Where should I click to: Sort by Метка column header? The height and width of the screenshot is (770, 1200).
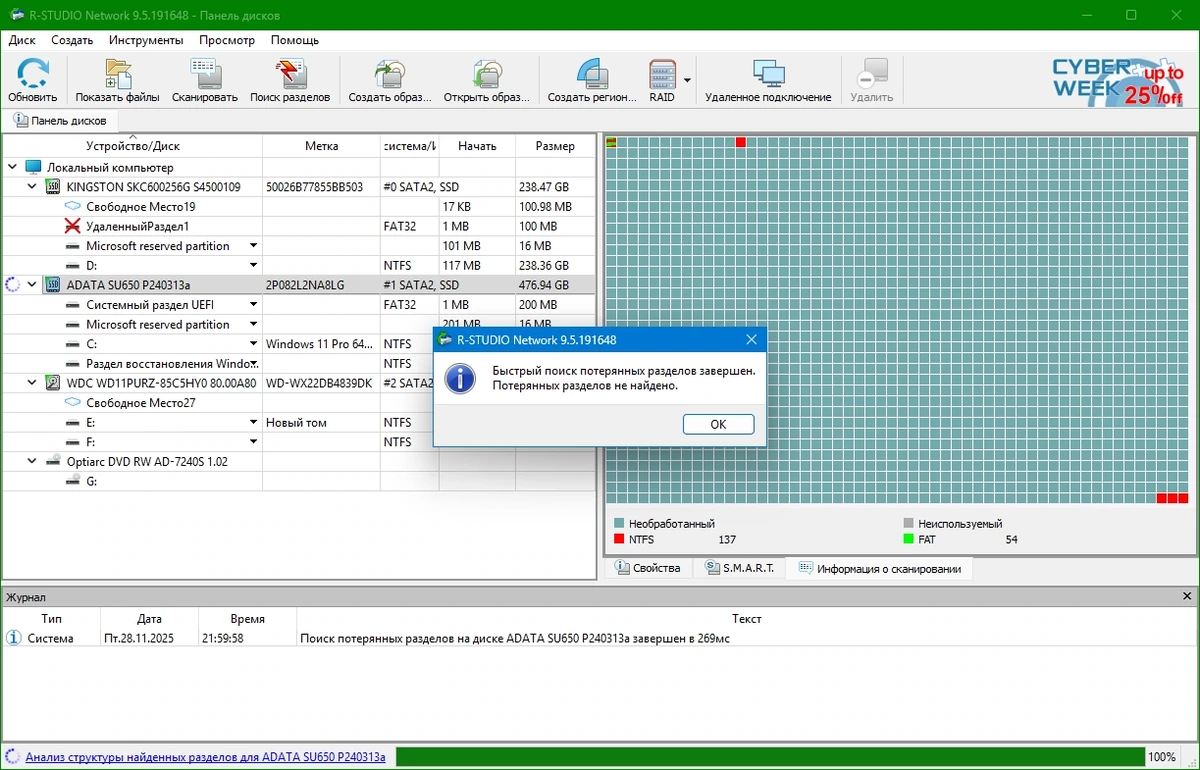coord(321,146)
